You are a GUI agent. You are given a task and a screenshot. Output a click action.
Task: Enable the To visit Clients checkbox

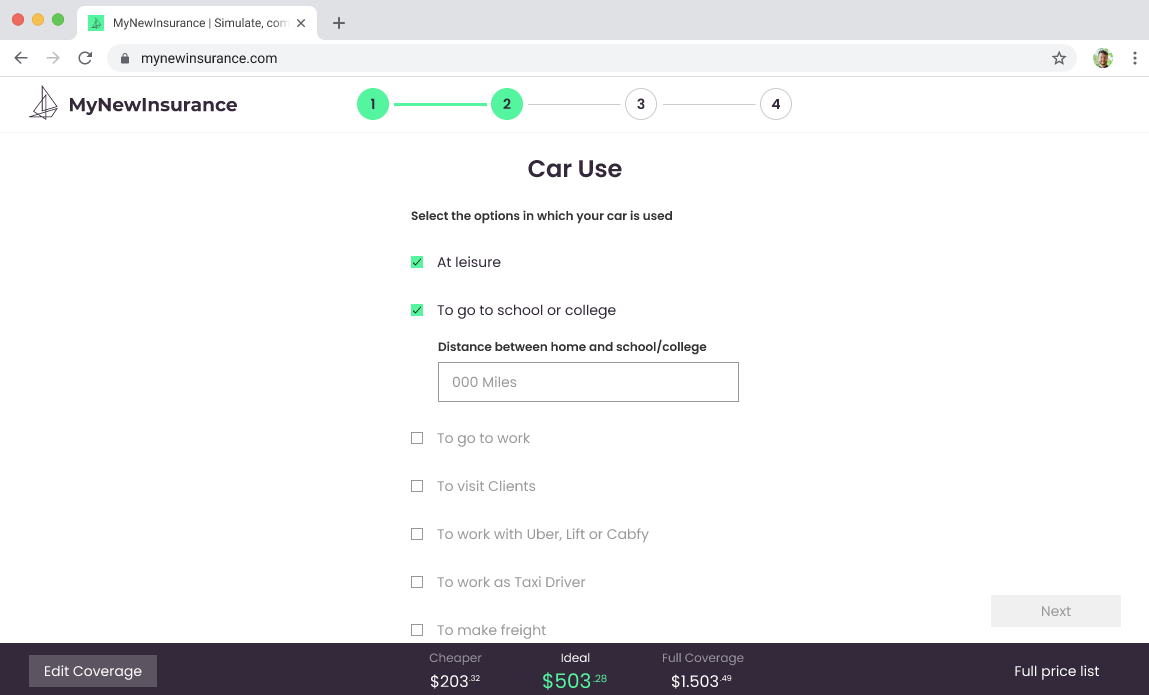[417, 486]
